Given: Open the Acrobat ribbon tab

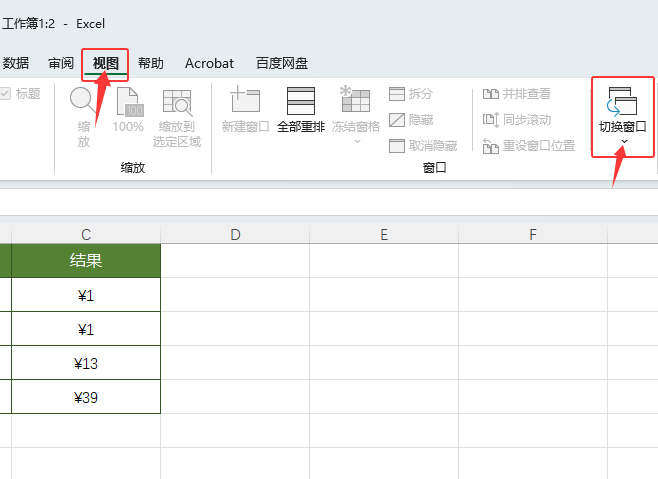Looking at the screenshot, I should (x=209, y=63).
